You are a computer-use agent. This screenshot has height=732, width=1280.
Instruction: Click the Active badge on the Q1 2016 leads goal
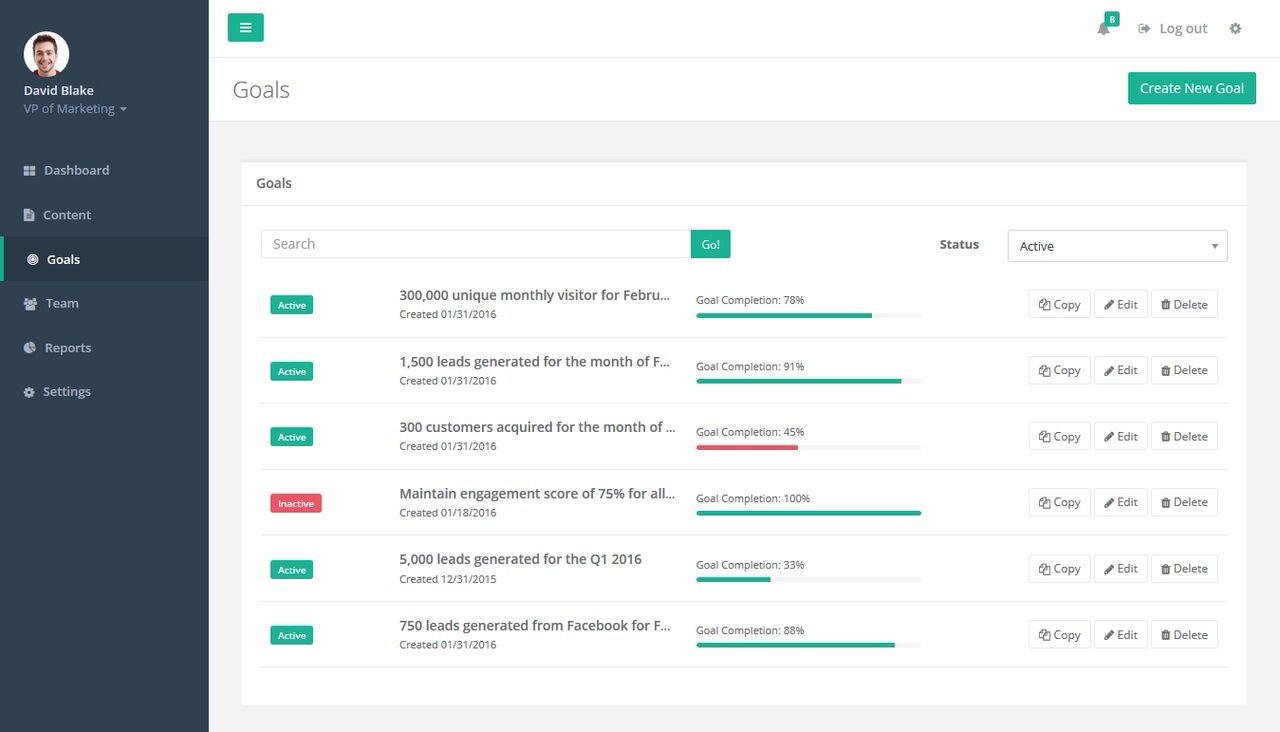pos(291,569)
